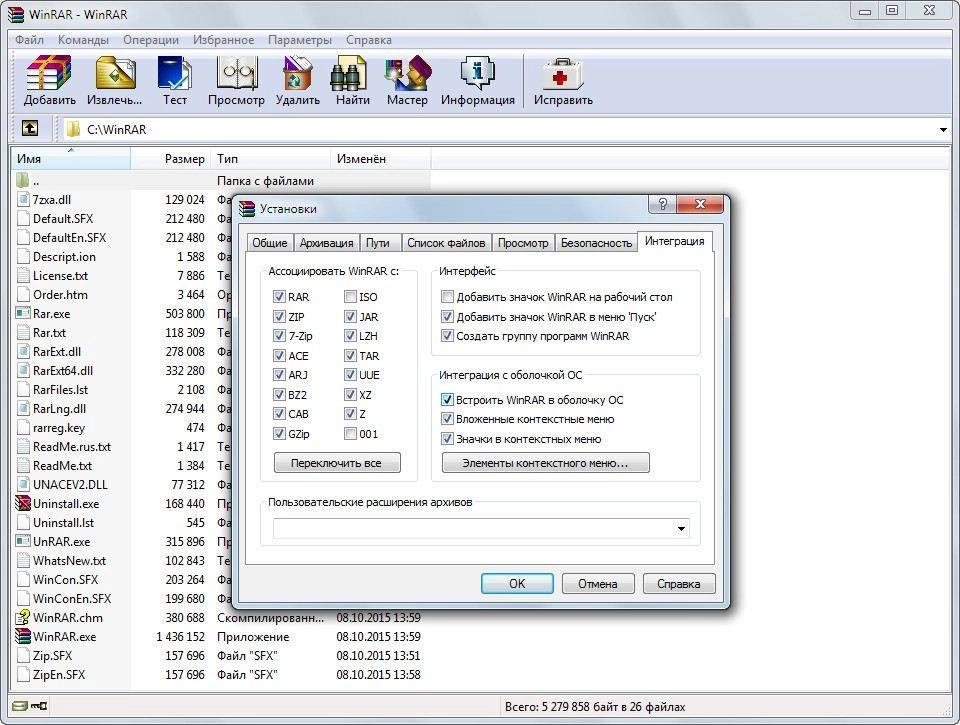
Task: Toggle the 7-Zip association checkbox
Action: coord(279,336)
